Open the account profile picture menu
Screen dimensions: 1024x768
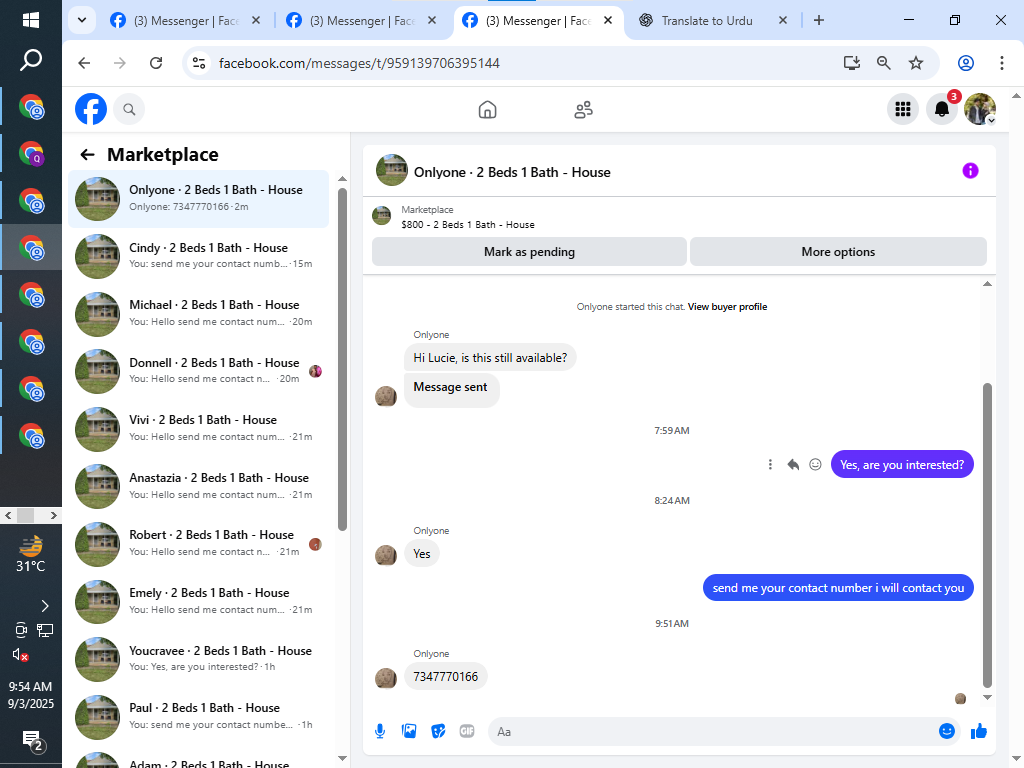[x=980, y=109]
